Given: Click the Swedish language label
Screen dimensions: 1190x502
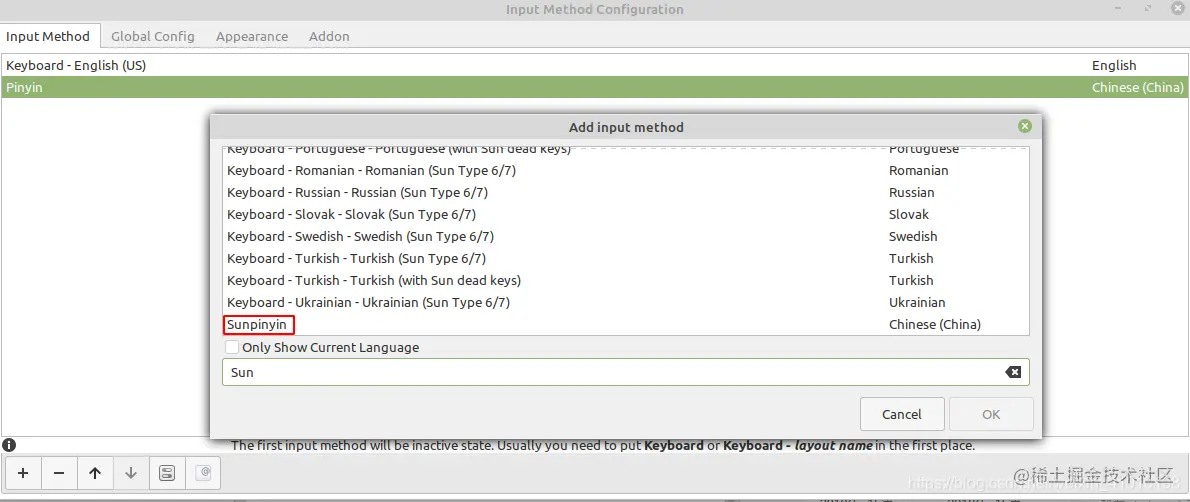Looking at the screenshot, I should [x=913, y=236].
